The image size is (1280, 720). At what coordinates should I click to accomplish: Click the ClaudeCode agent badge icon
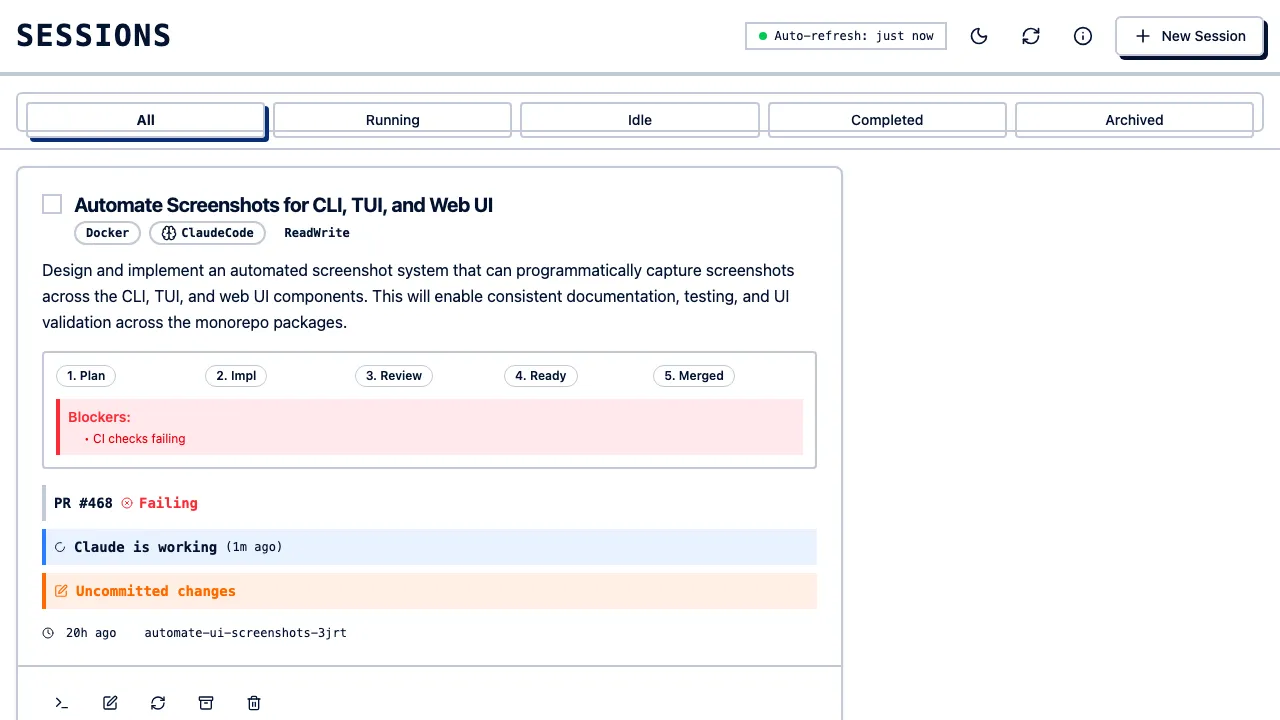point(168,232)
